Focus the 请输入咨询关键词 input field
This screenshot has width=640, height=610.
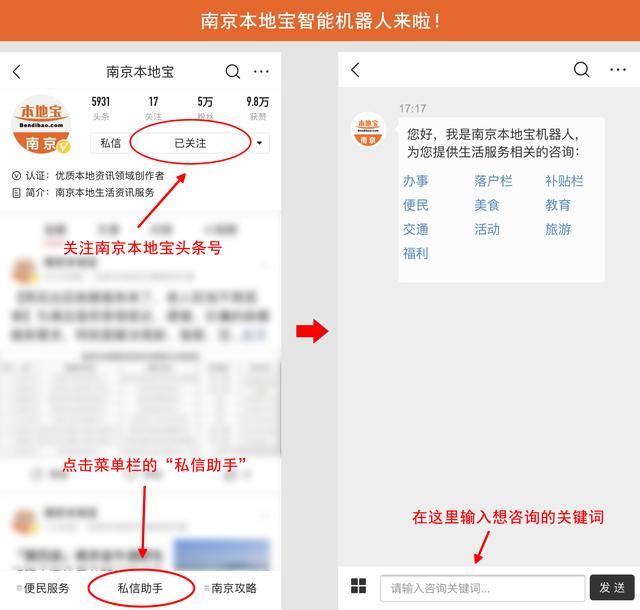click(482, 588)
